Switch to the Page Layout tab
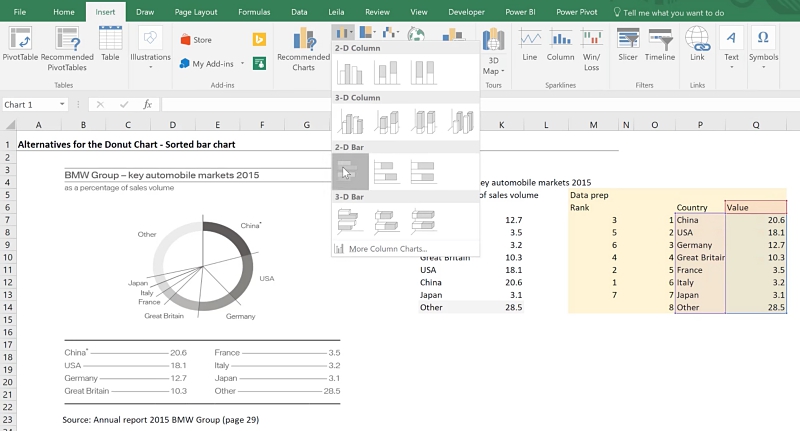The width and height of the screenshot is (800, 431). pyautogui.click(x=196, y=12)
